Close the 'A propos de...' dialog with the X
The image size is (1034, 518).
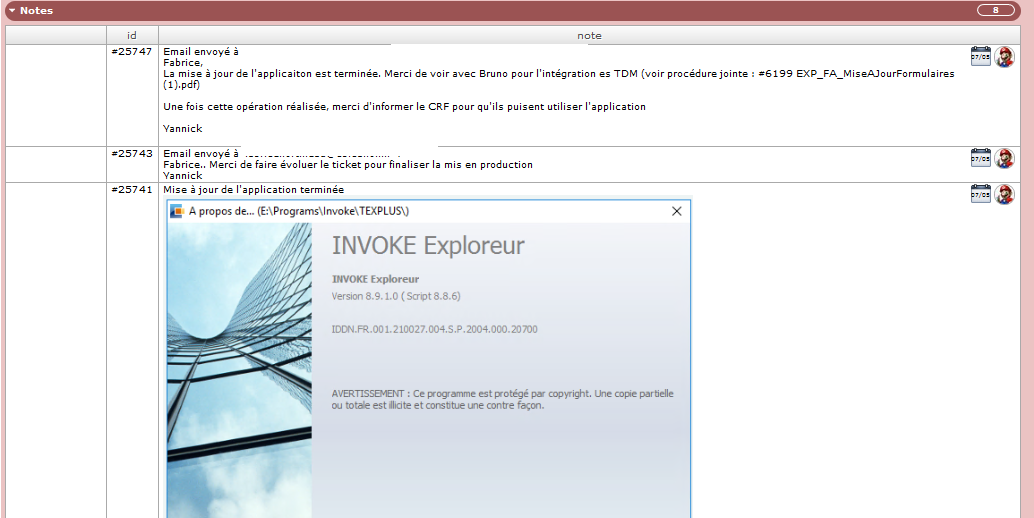click(676, 211)
